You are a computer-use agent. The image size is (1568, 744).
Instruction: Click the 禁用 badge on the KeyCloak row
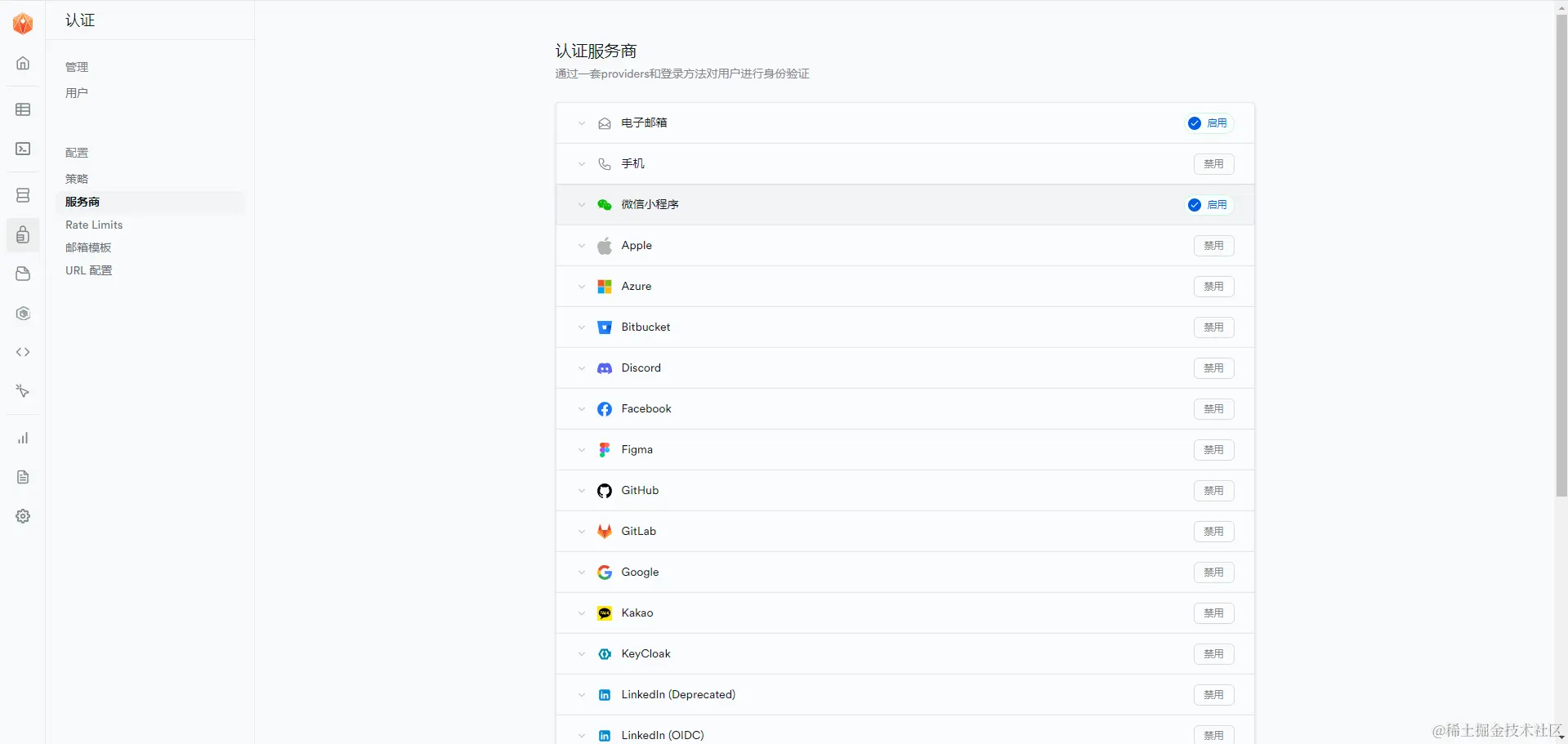point(1213,654)
